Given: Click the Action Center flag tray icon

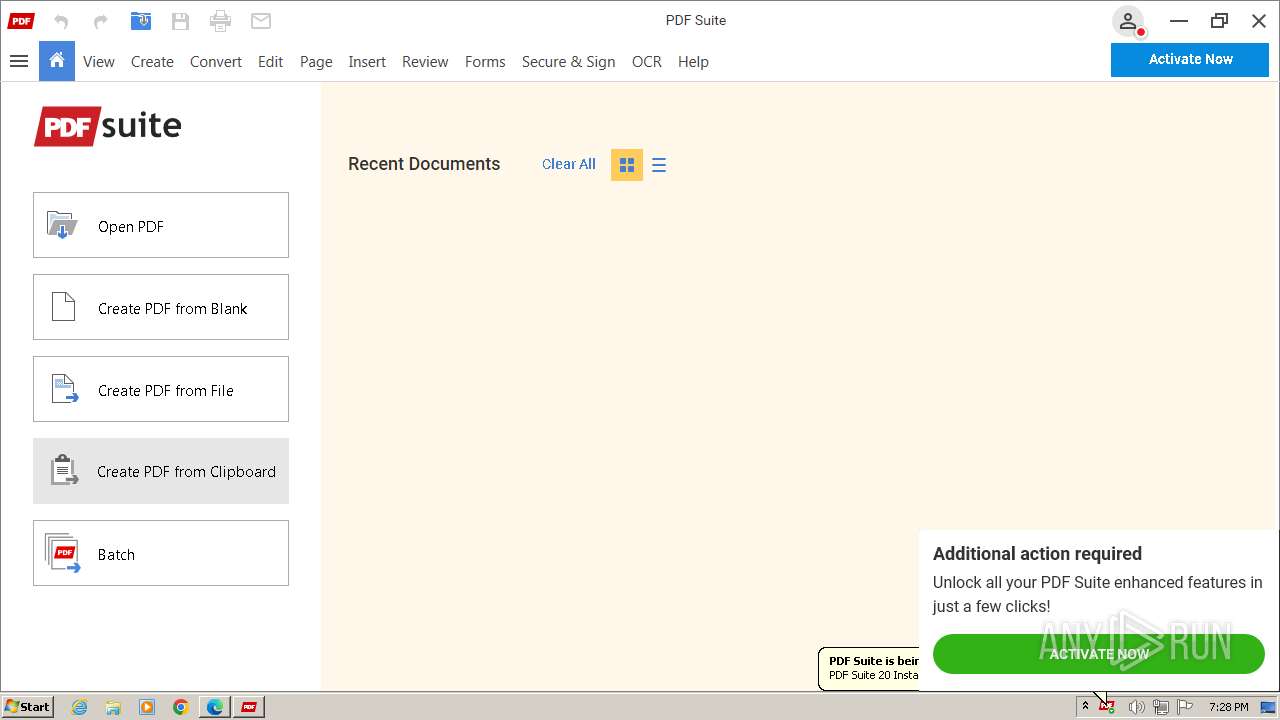Looking at the screenshot, I should point(1185,707).
